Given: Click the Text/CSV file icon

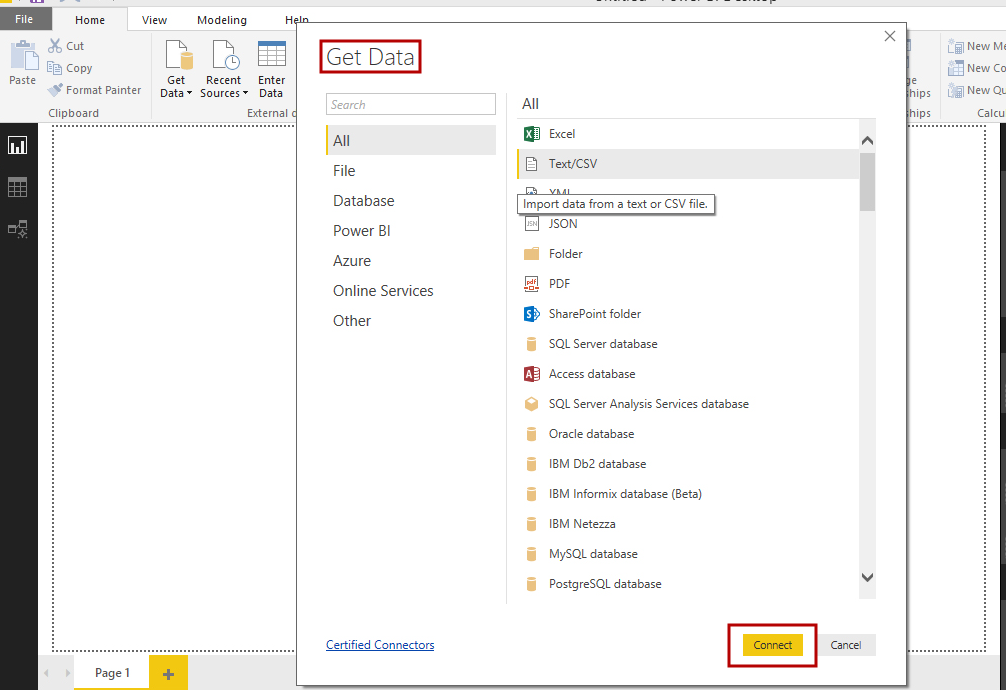Looking at the screenshot, I should [532, 164].
